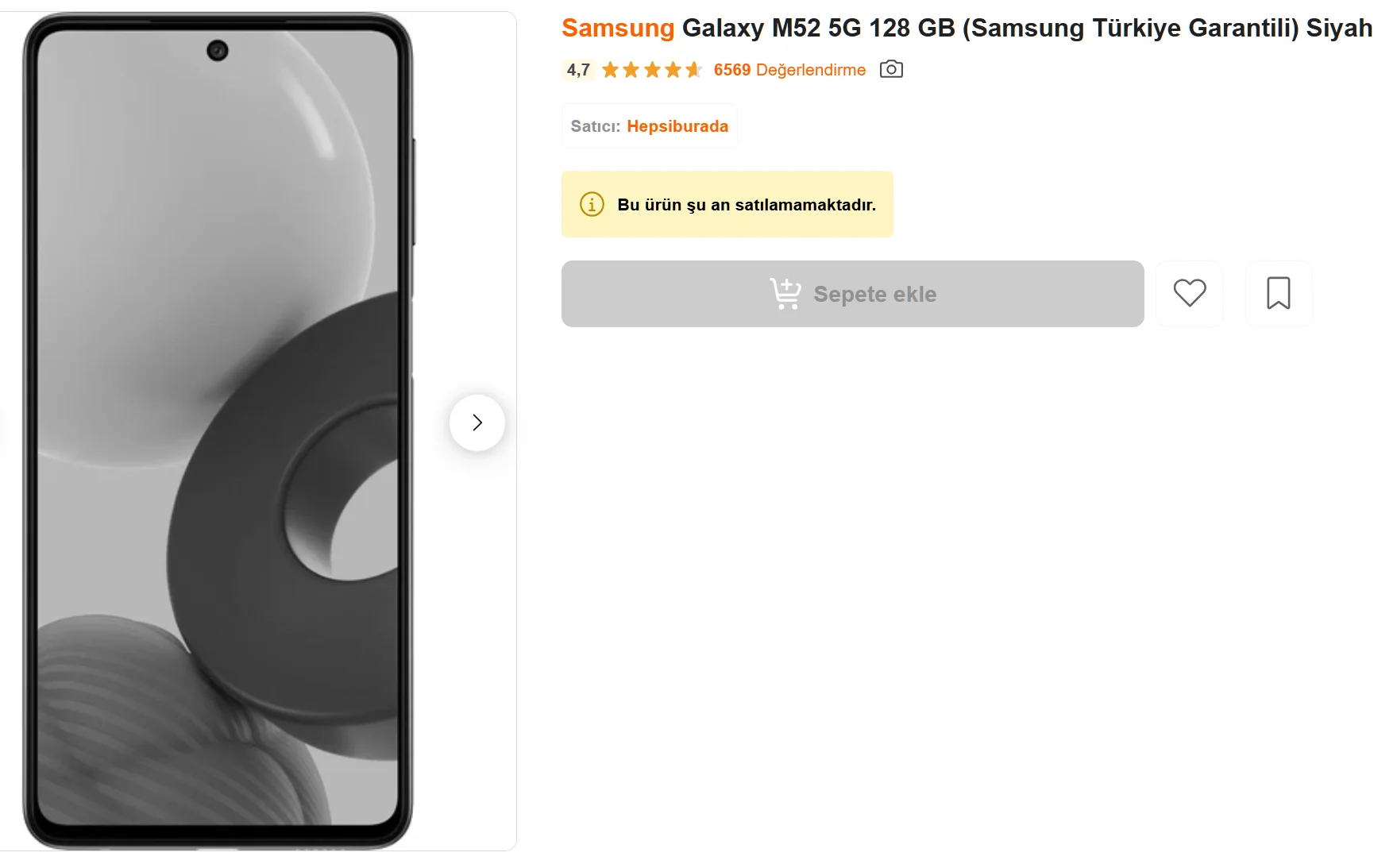Image resolution: width=1397 pixels, height=868 pixels.
Task: Click the cart icon inside Sepete ekle
Action: point(785,293)
